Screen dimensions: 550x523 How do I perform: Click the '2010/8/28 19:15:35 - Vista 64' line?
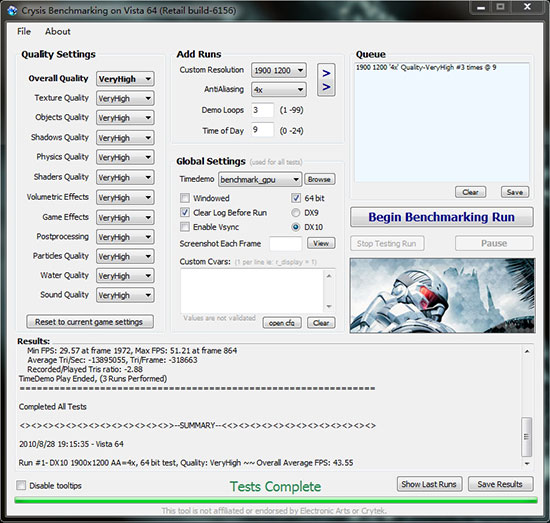71,444
